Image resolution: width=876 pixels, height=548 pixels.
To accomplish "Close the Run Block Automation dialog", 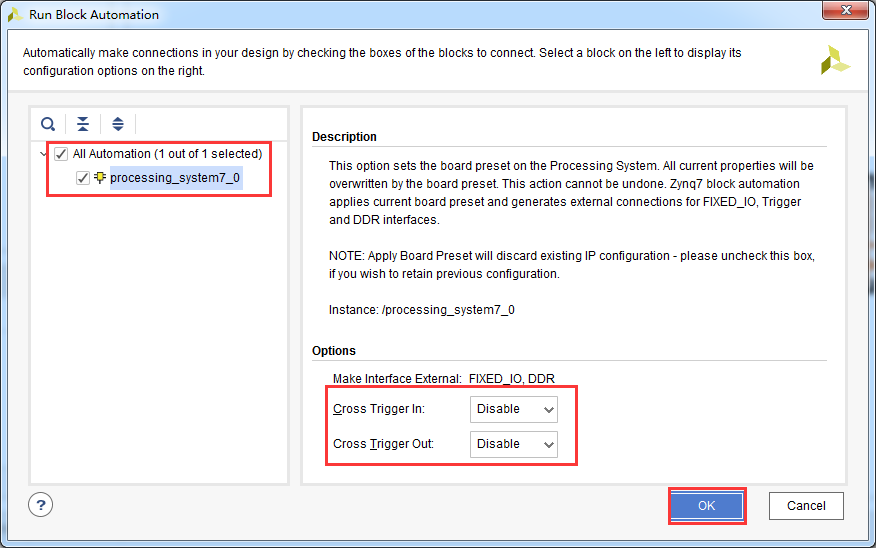I will [x=845, y=10].
